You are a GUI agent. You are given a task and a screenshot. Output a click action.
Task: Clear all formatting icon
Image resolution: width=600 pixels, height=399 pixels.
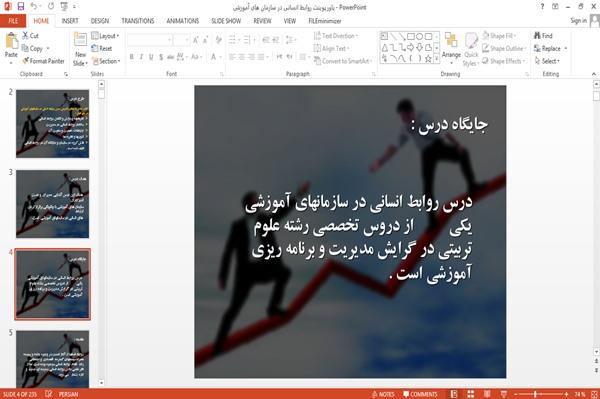coord(218,40)
